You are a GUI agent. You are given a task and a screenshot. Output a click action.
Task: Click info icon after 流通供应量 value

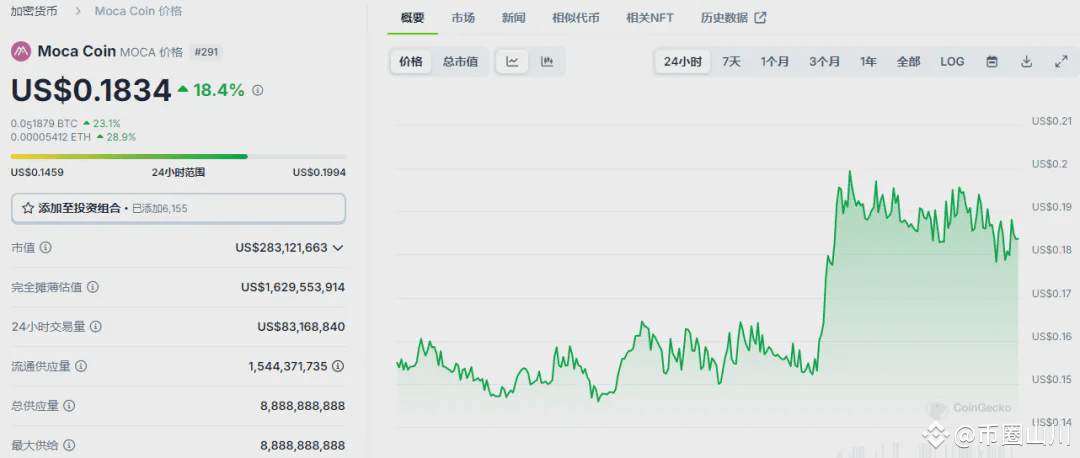(x=338, y=366)
